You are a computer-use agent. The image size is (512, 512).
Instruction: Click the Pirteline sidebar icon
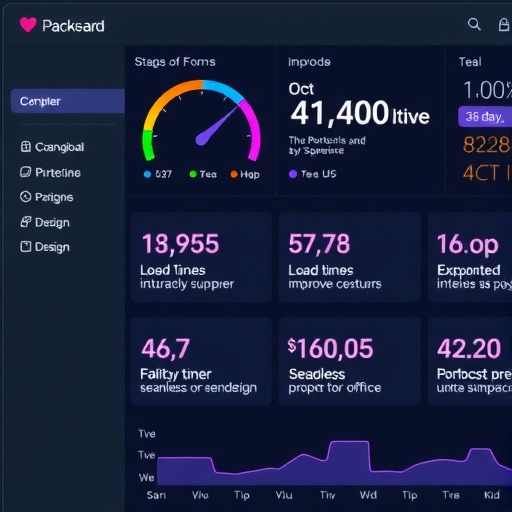26,172
